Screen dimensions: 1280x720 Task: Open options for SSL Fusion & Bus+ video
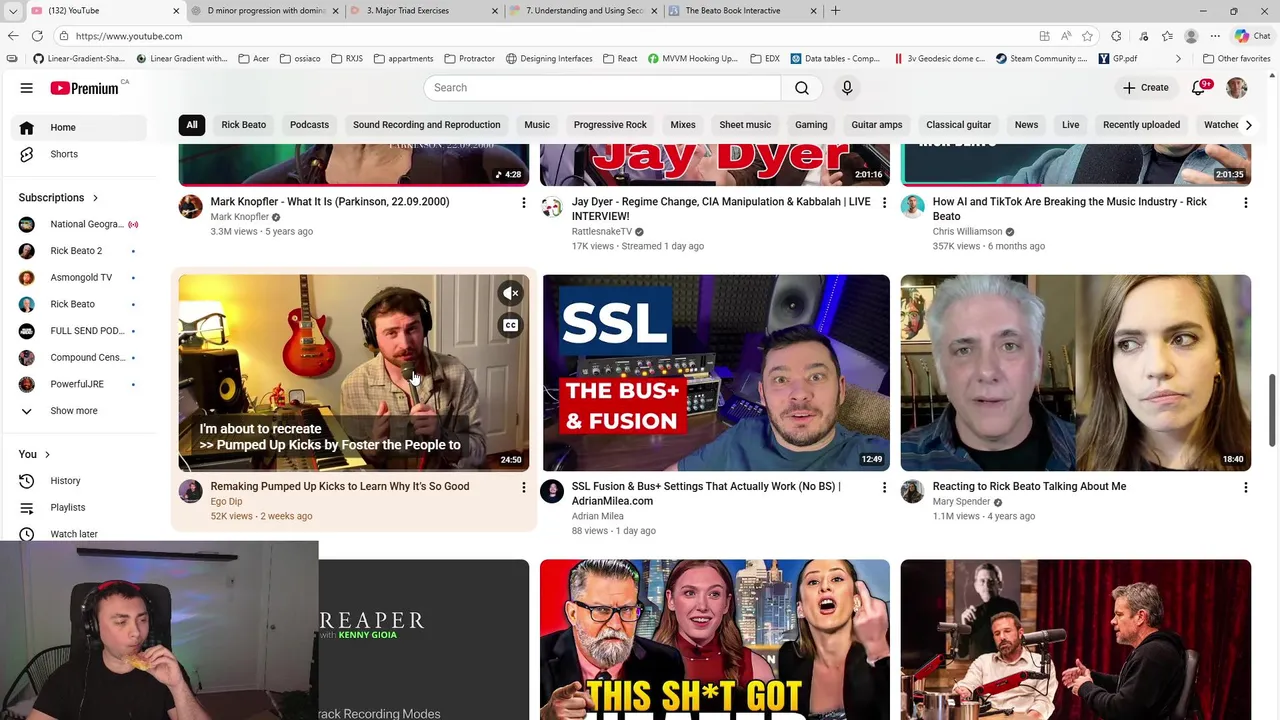(884, 487)
